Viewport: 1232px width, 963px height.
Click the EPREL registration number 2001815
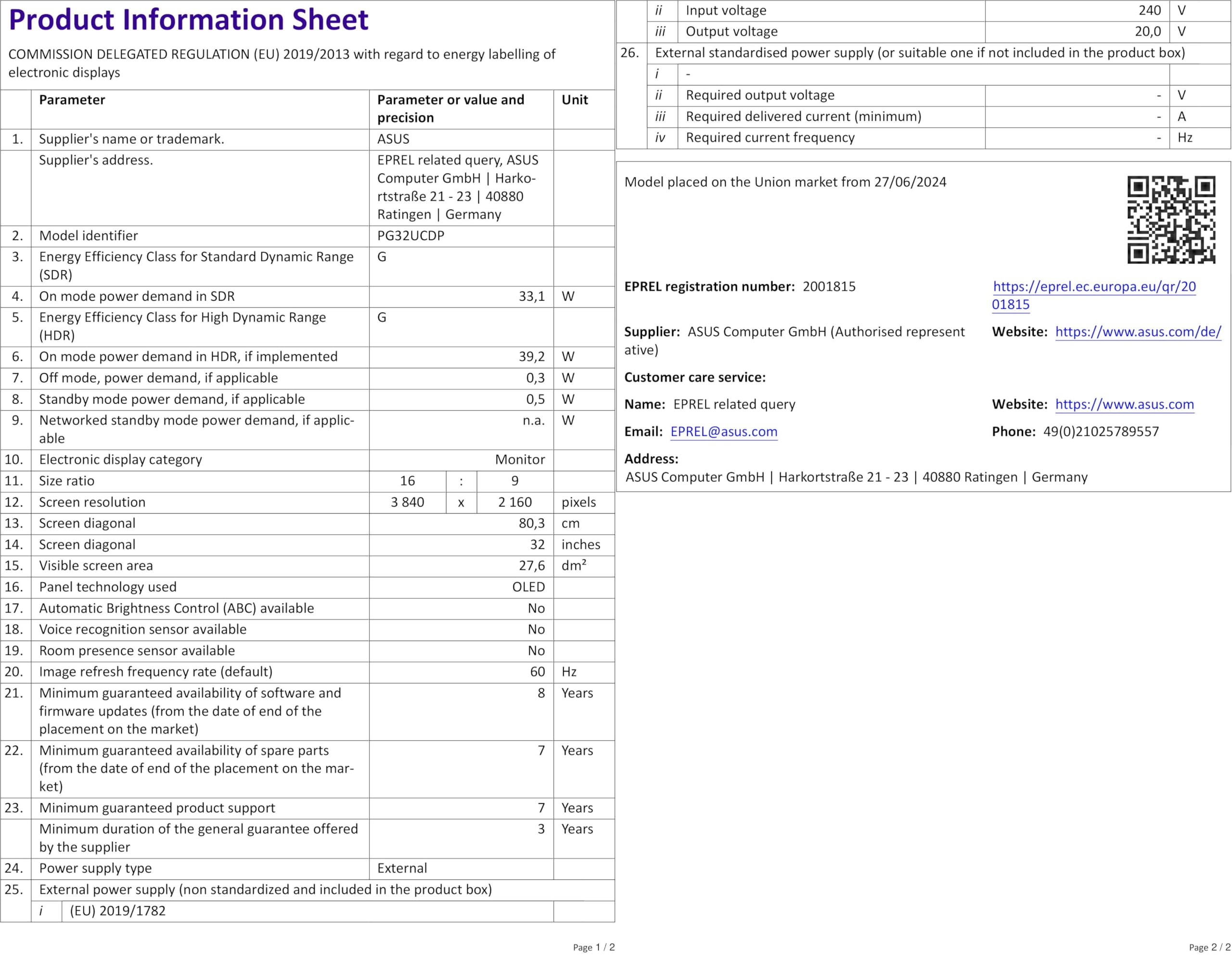[829, 287]
